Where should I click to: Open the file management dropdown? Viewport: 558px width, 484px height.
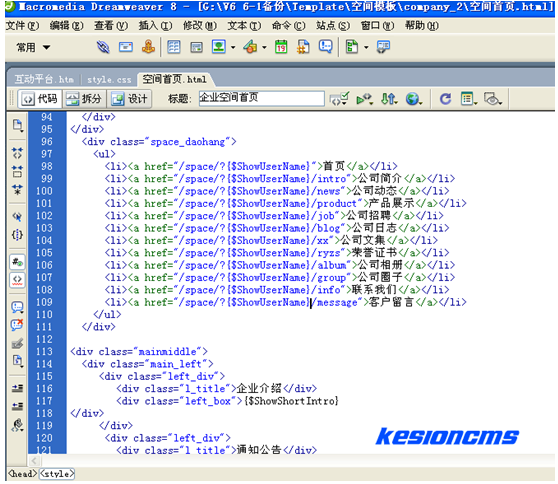coord(389,99)
